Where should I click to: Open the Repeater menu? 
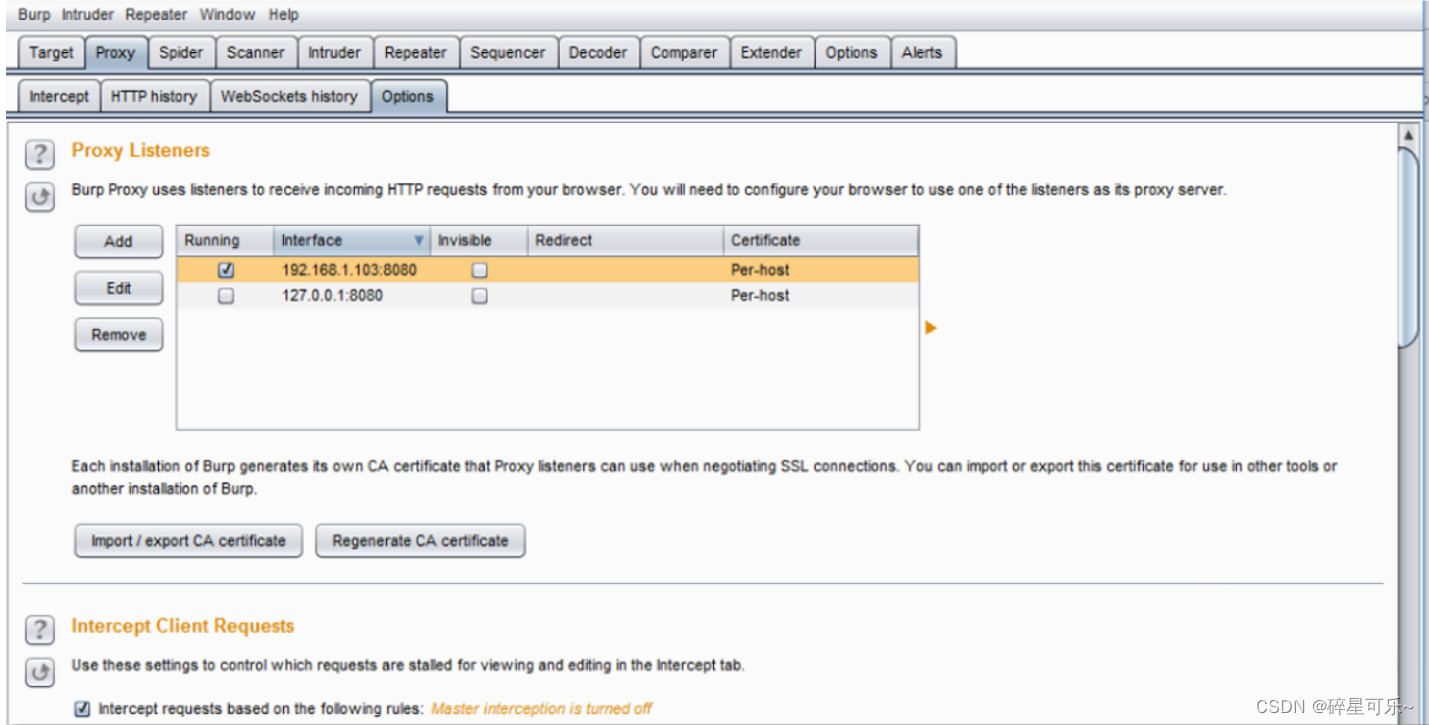click(x=157, y=14)
